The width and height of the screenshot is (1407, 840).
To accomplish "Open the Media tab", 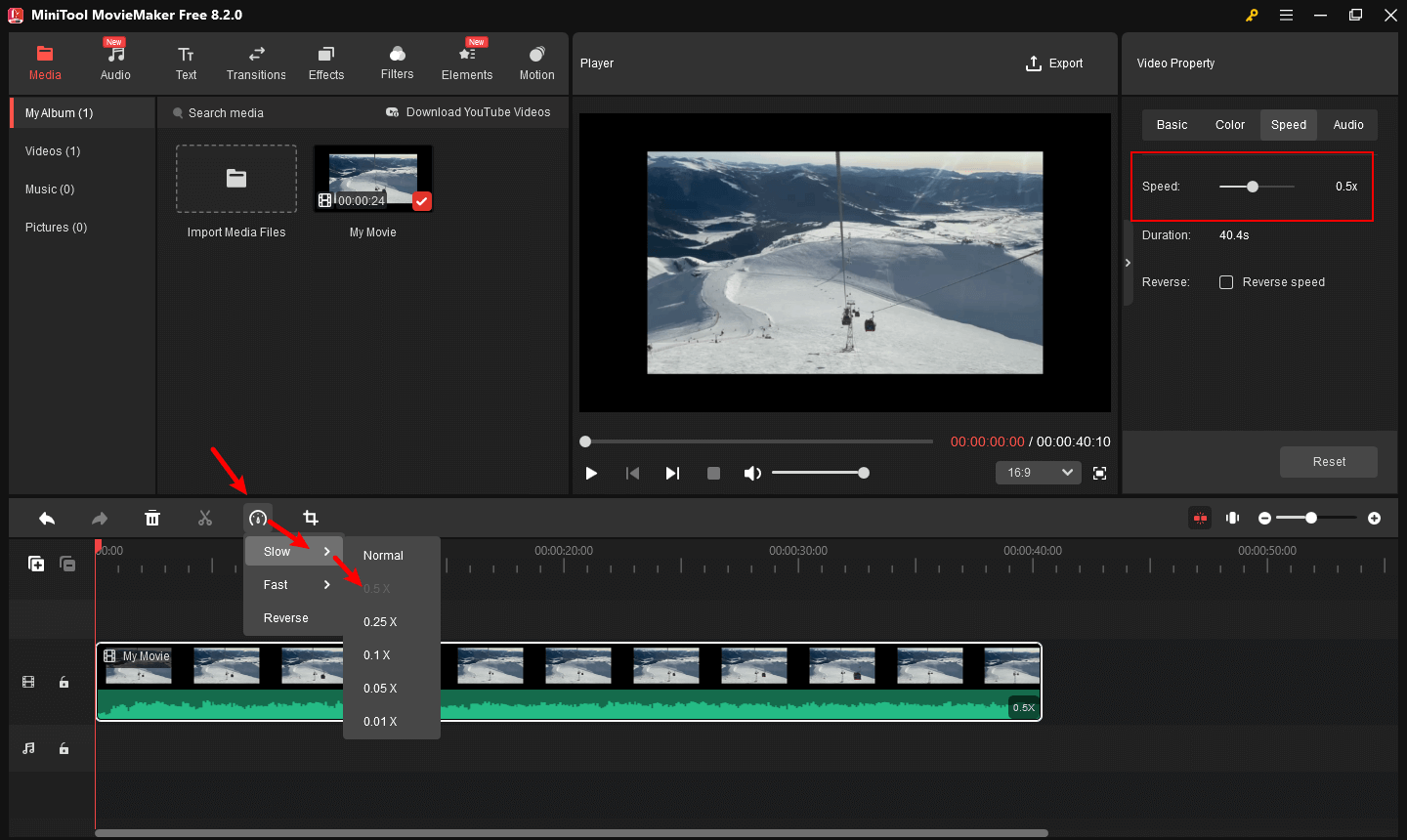I will [45, 63].
